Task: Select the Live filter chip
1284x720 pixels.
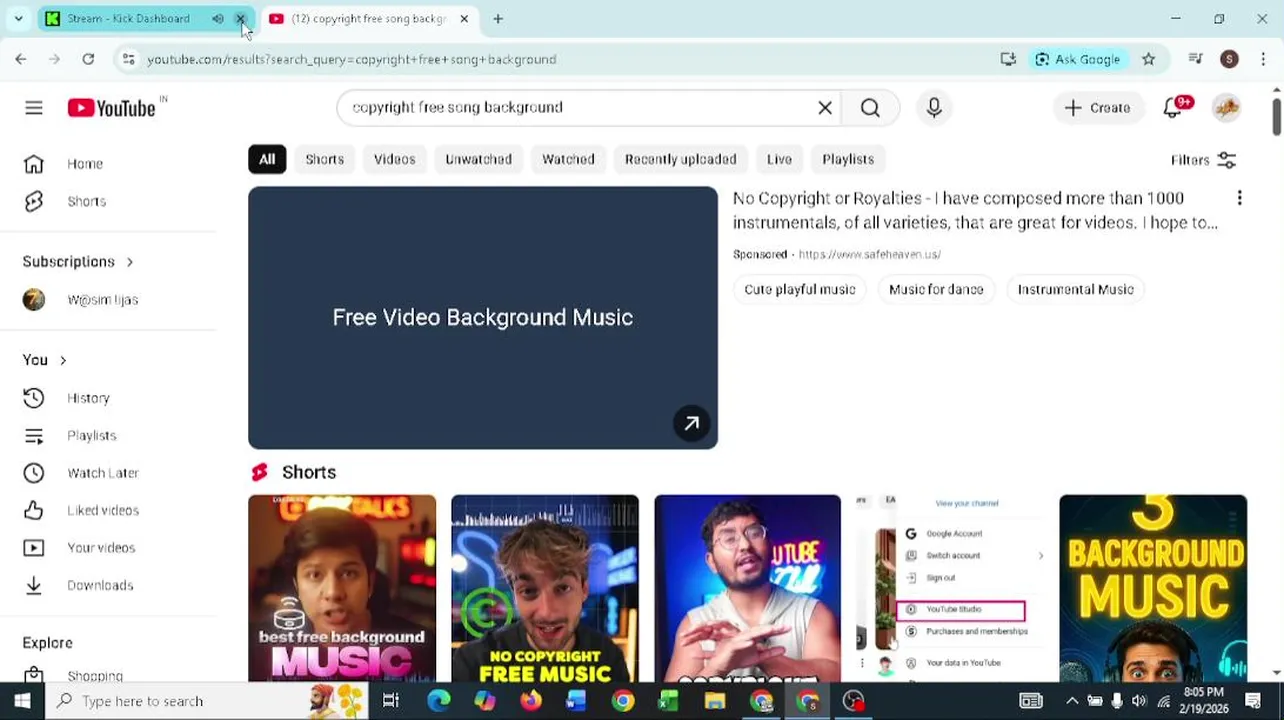Action: pyautogui.click(x=779, y=159)
